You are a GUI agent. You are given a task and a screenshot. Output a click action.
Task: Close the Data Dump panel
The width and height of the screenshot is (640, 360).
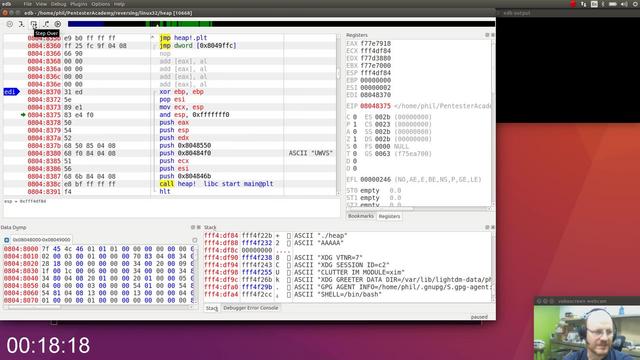(199, 227)
